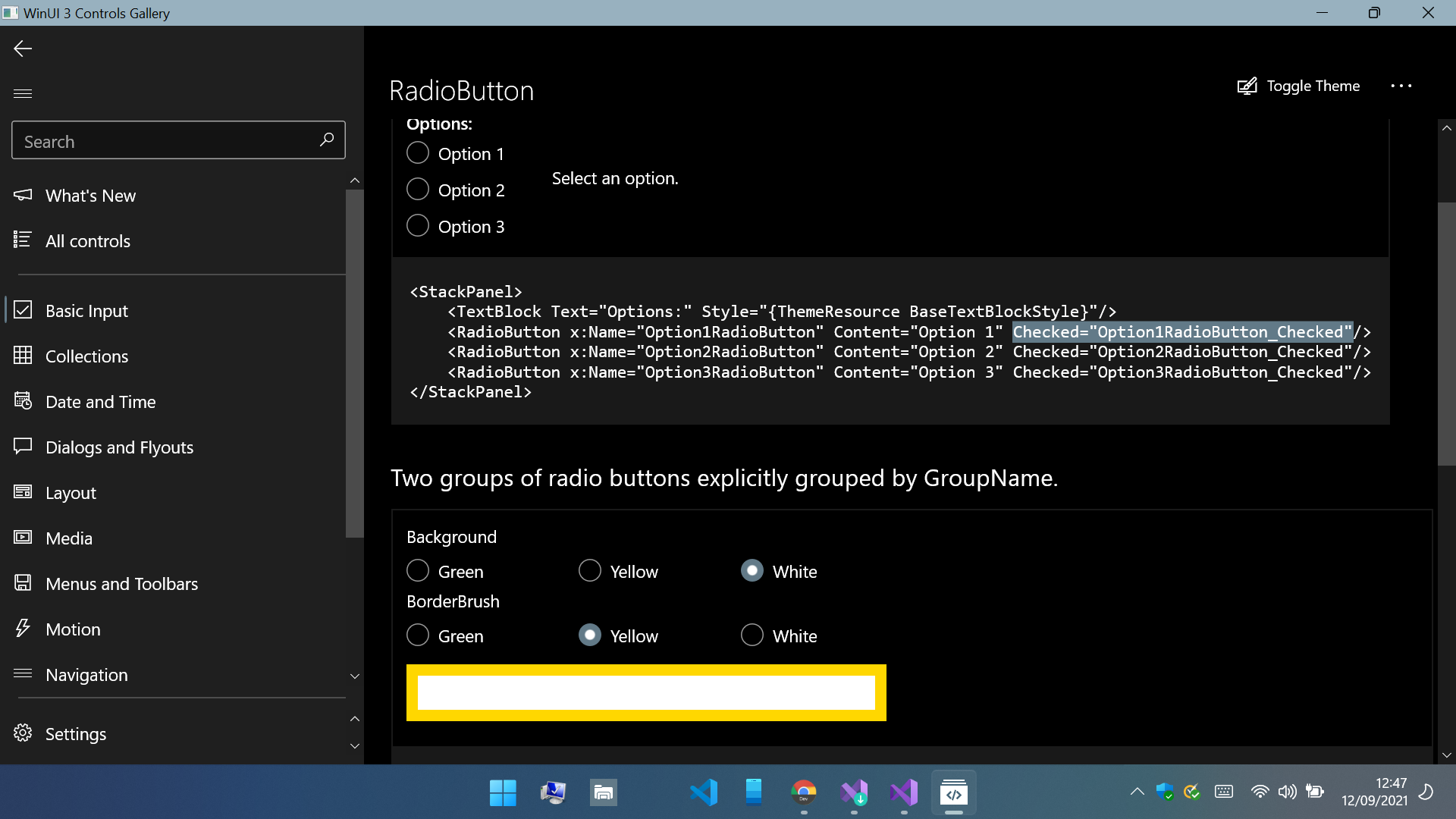
Task: Click the Collections grid icon
Action: coord(22,356)
